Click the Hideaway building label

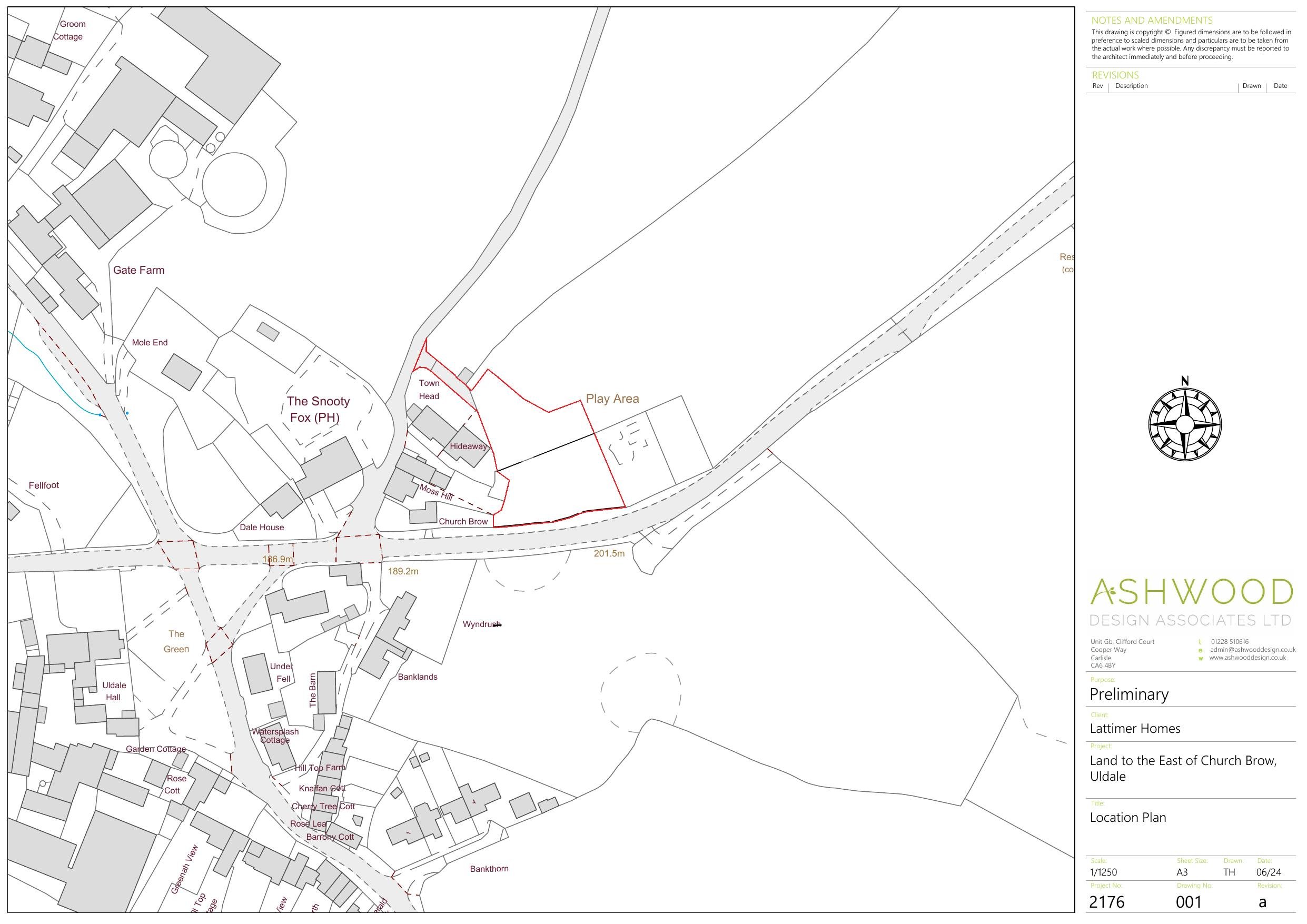[468, 446]
